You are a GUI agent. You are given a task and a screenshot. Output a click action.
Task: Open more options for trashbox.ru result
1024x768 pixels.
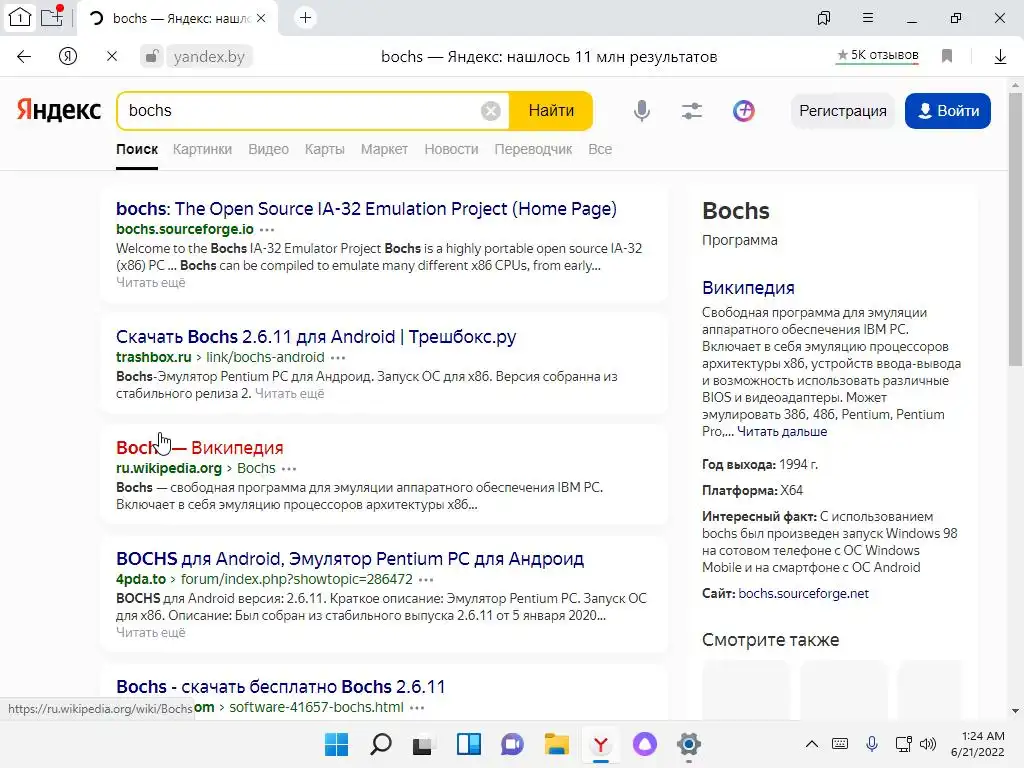[x=338, y=358]
